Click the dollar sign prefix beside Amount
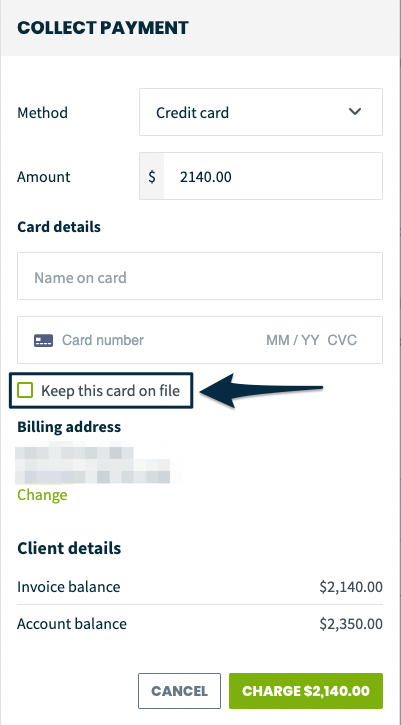This screenshot has width=401, height=725. click(152, 177)
